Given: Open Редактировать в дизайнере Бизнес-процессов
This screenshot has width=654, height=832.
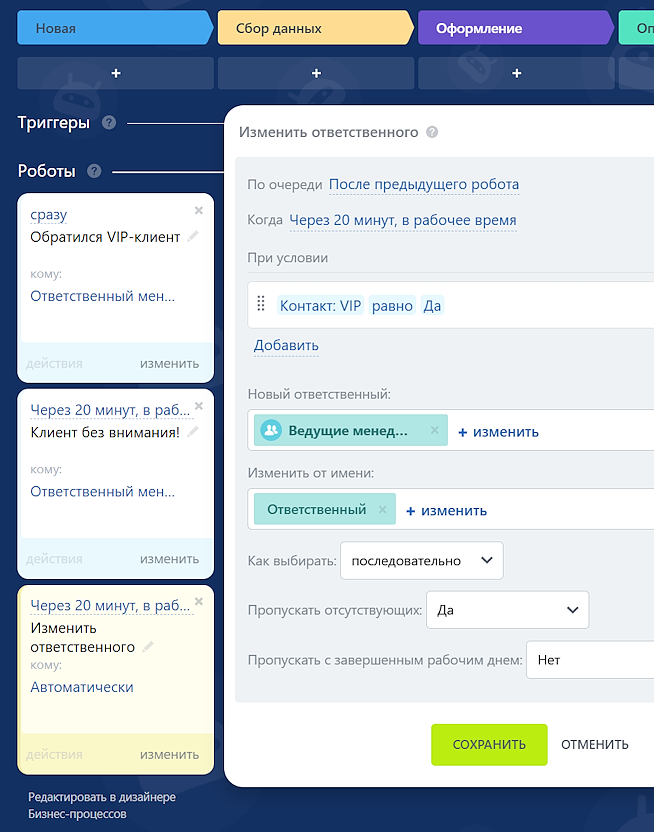Looking at the screenshot, I should click(x=102, y=805).
